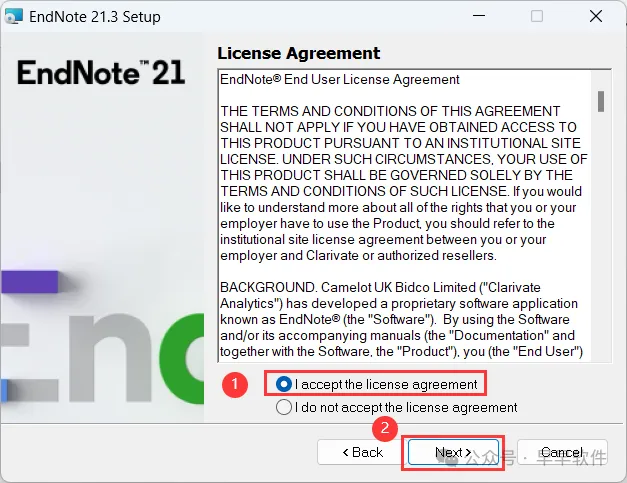The height and width of the screenshot is (483, 627).
Task: Click the purple bar graphic on side banner
Action: pos(29,281)
